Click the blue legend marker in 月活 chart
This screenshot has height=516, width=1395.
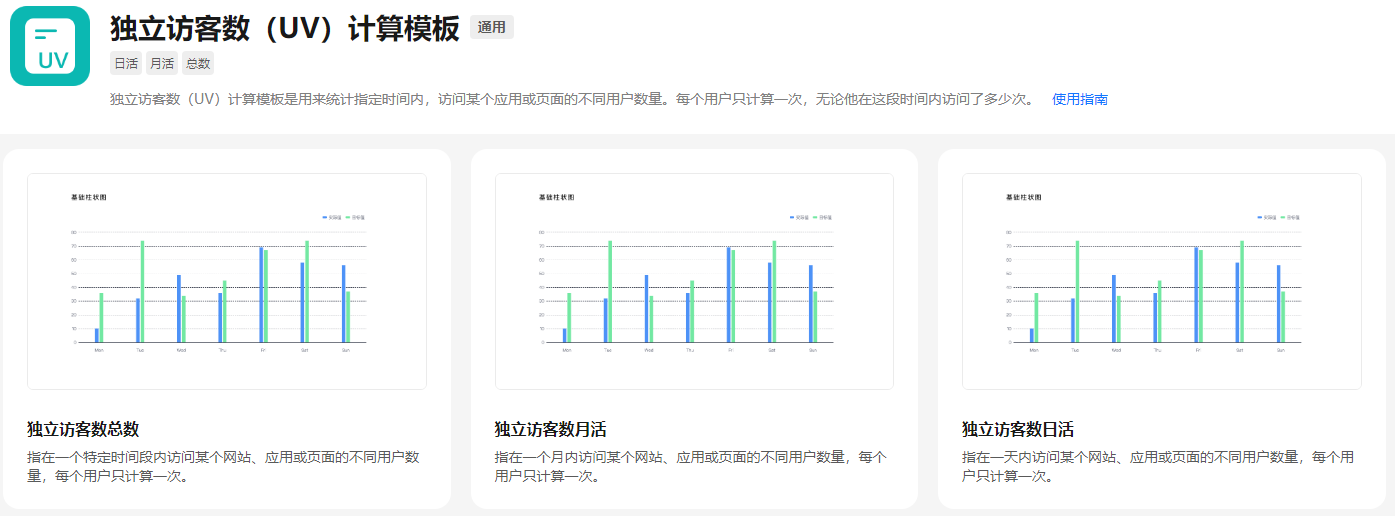click(x=792, y=217)
